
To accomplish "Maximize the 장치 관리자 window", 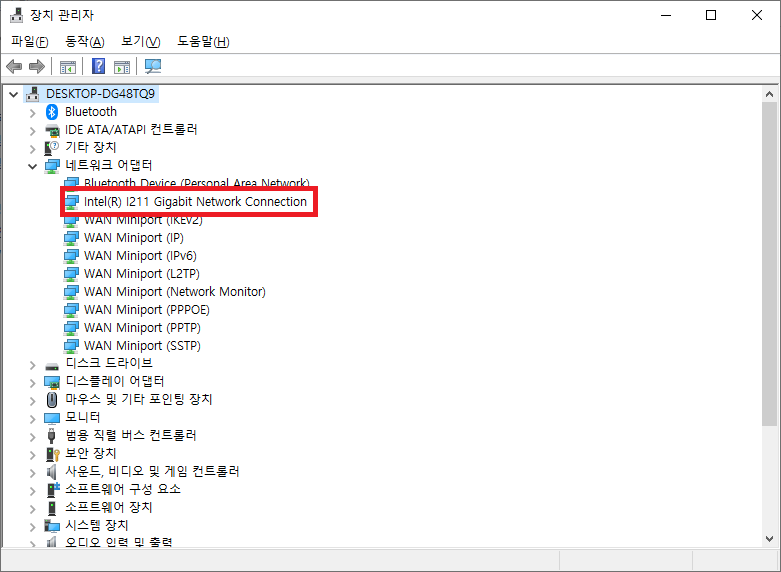I will [x=711, y=15].
